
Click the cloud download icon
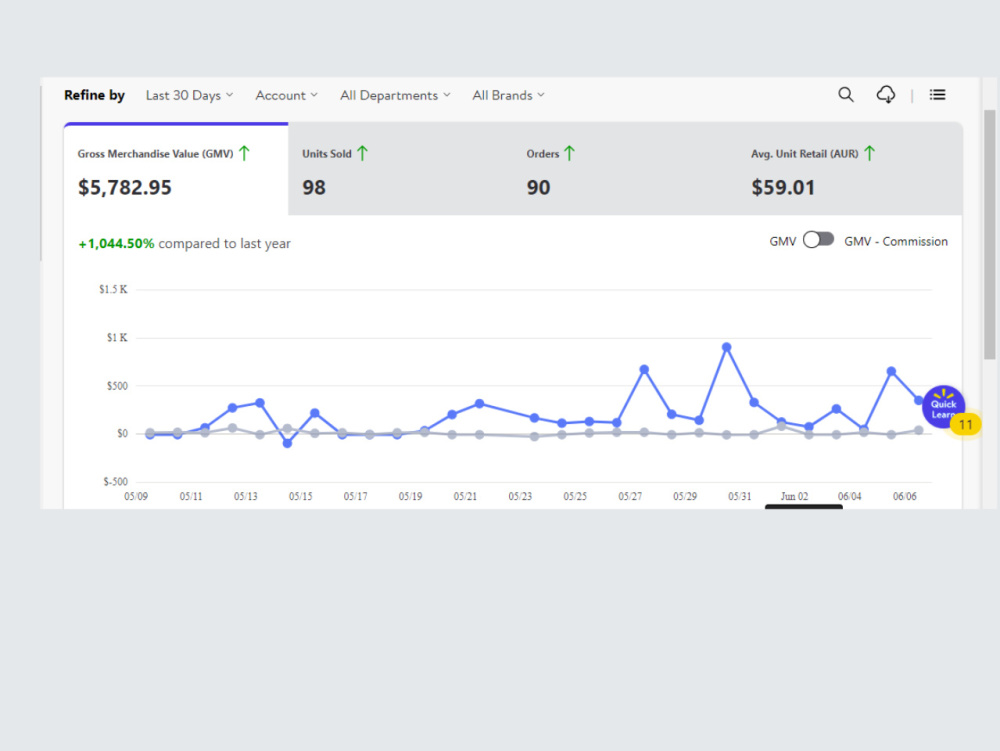(x=886, y=95)
